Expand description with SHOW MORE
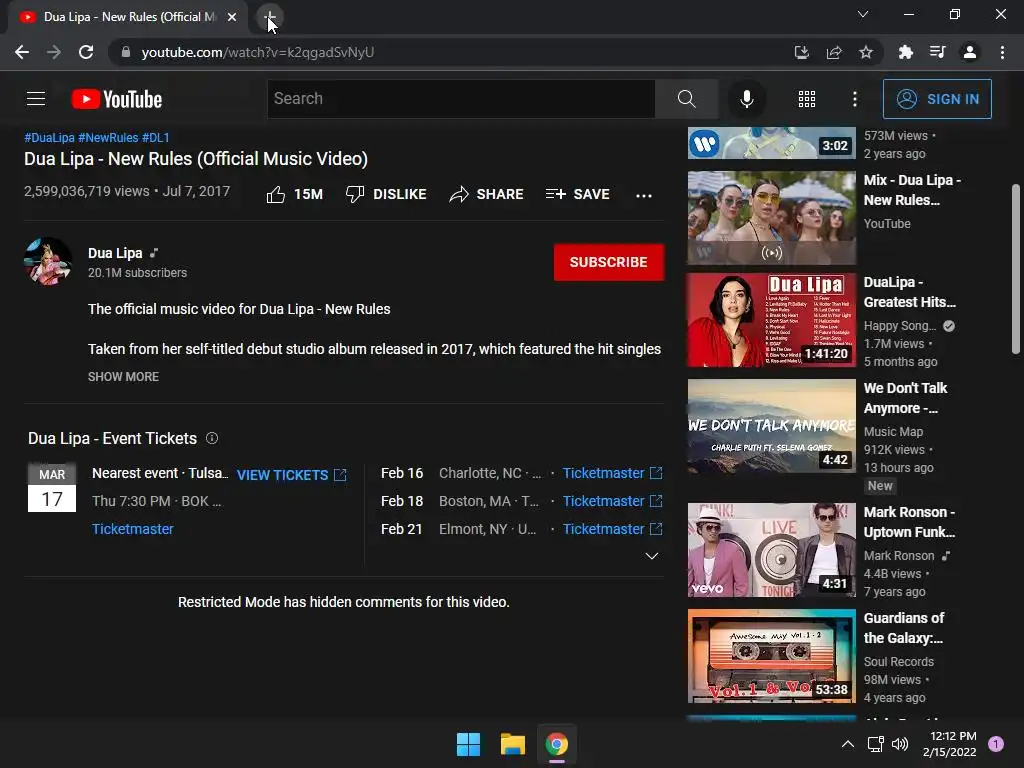 [x=123, y=377]
